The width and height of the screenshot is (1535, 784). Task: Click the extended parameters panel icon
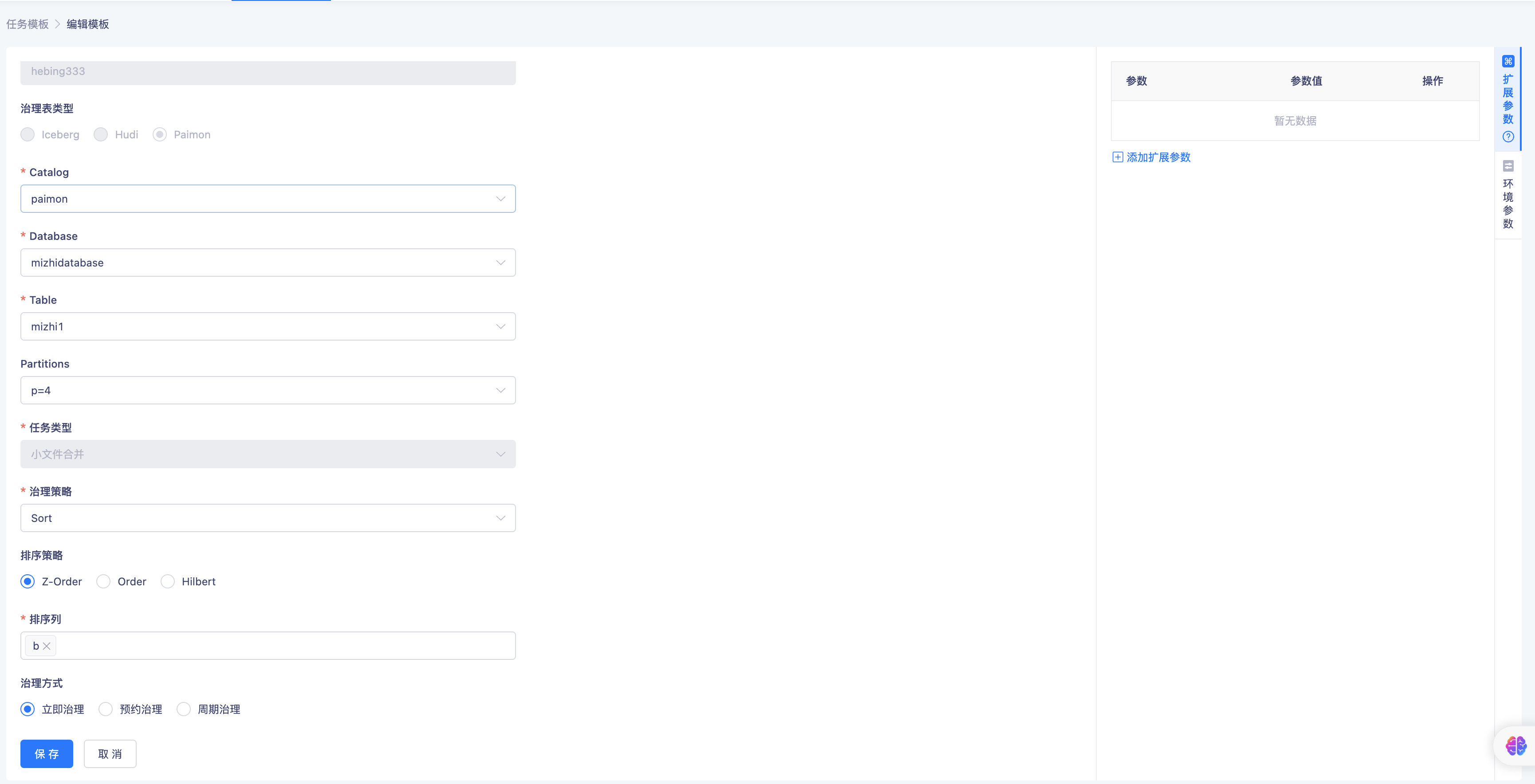point(1508,61)
